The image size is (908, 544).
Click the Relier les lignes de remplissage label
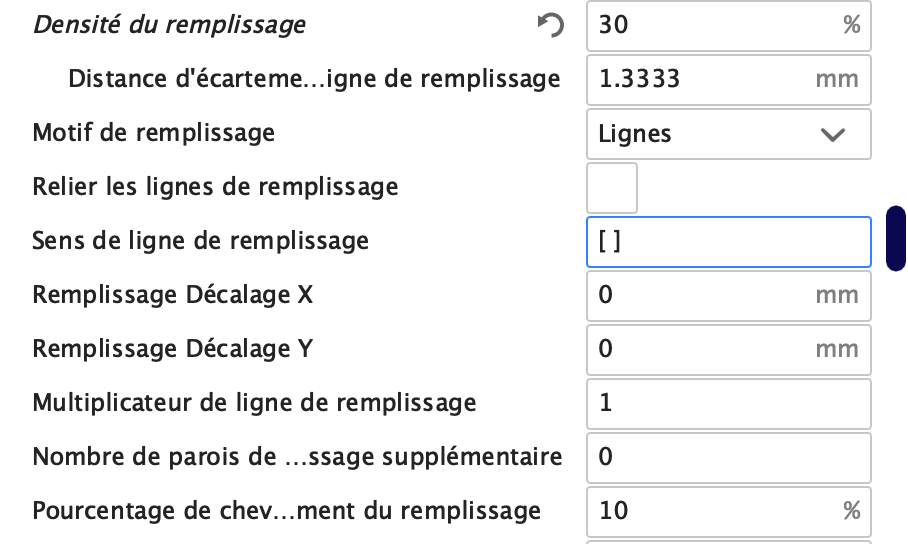coord(215,186)
